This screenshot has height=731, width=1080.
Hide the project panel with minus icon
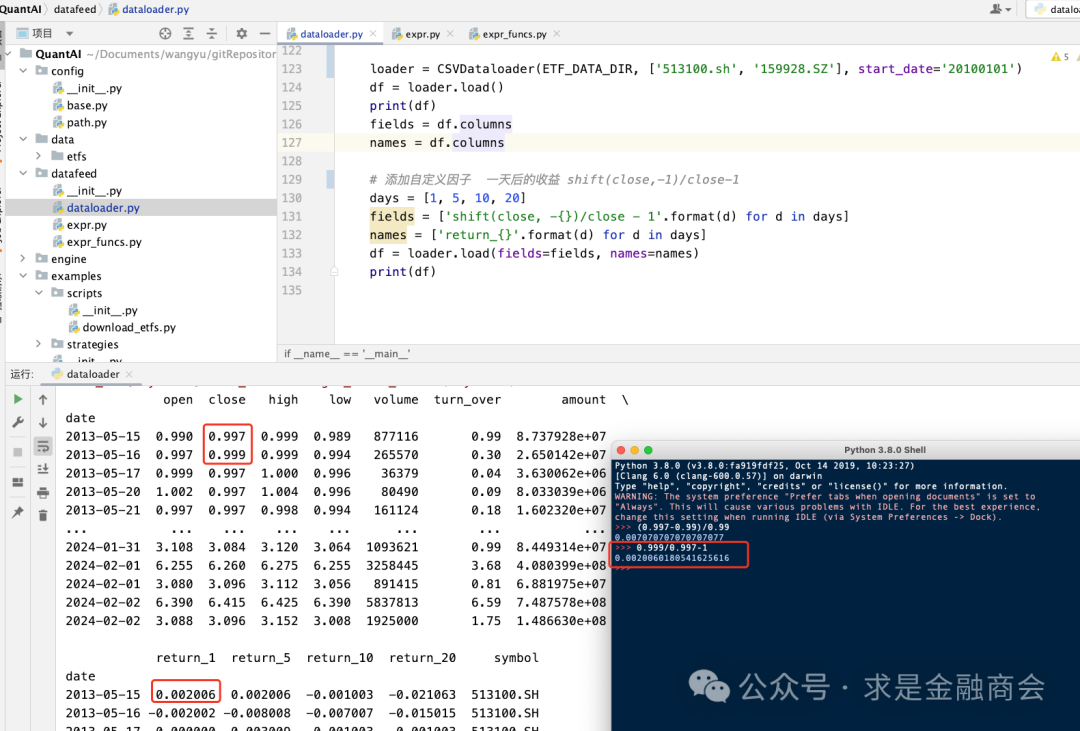[264, 33]
